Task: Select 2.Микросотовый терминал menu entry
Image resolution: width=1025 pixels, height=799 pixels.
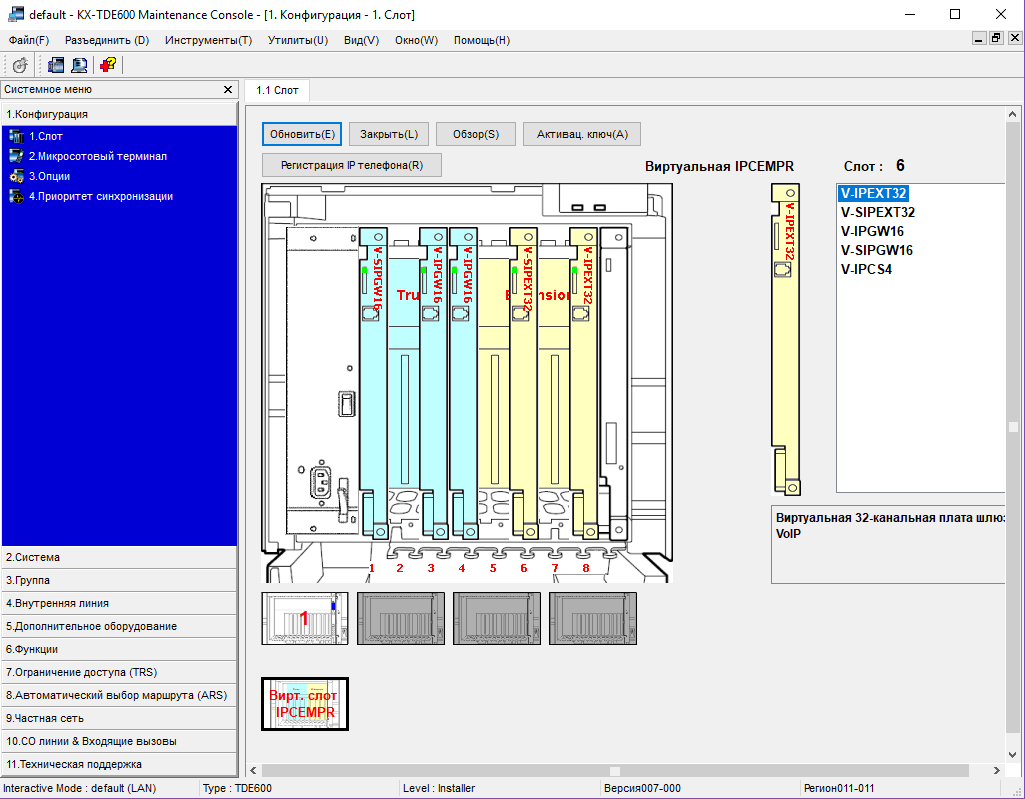Action: point(97,156)
